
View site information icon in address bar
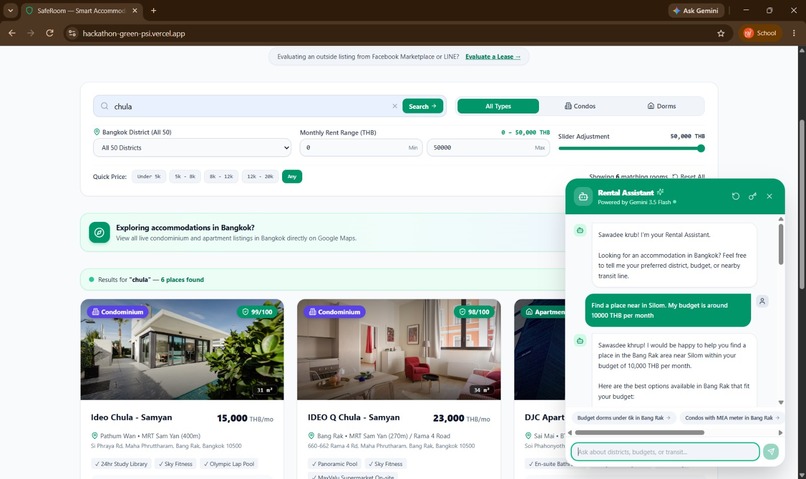(72, 33)
